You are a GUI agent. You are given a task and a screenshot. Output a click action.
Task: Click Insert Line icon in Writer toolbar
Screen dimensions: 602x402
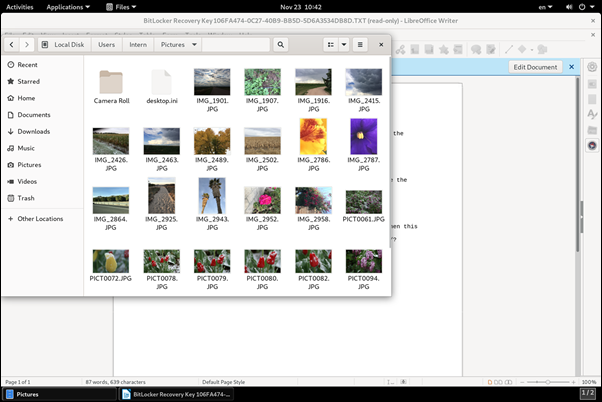pos(509,50)
